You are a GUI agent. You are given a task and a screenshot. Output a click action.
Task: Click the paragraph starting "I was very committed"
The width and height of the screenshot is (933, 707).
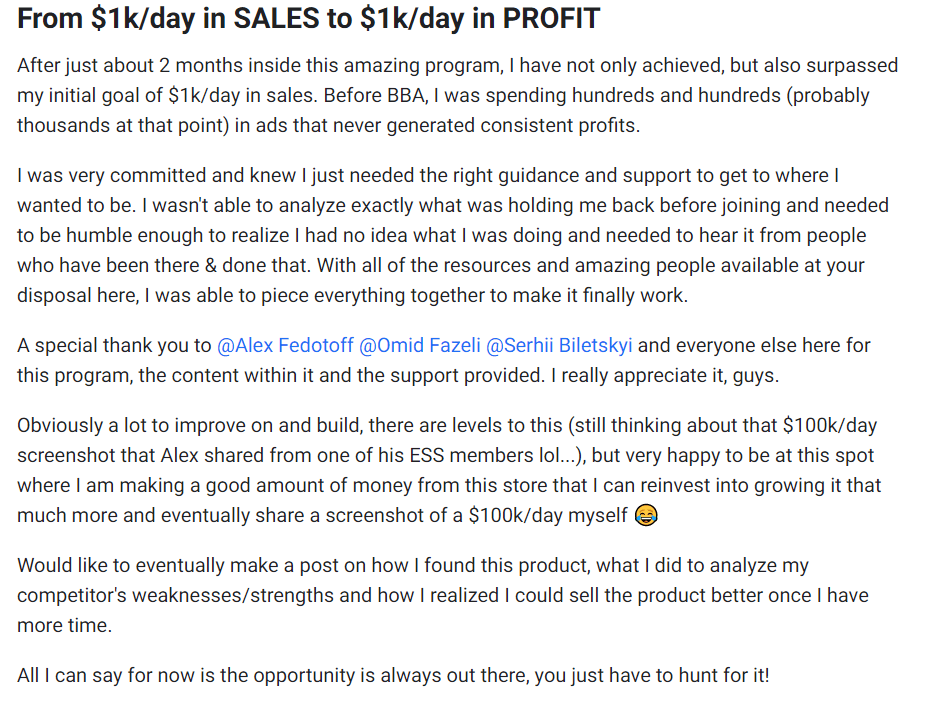pyautogui.click(x=452, y=235)
